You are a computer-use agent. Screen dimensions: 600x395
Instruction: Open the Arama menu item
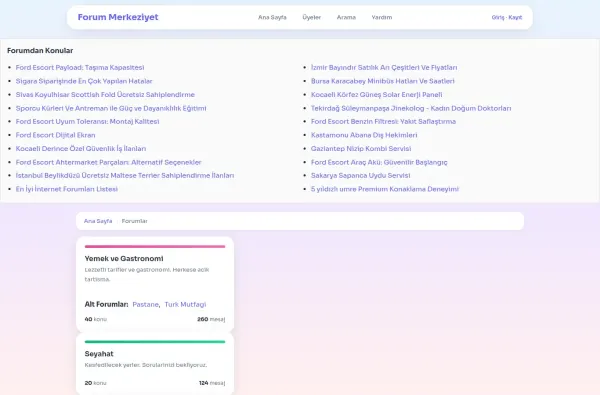(346, 17)
